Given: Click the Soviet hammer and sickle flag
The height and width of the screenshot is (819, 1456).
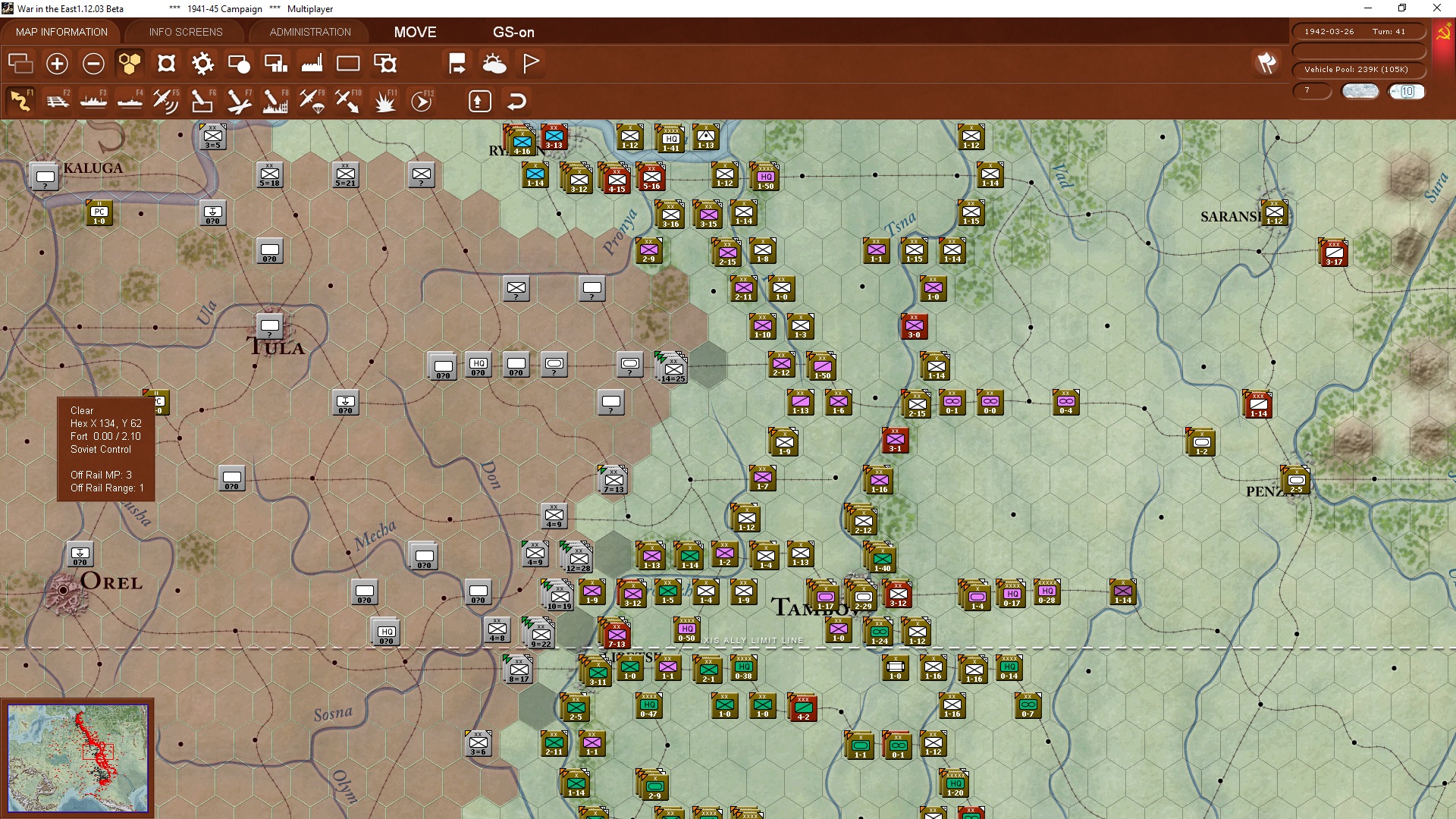Looking at the screenshot, I should tap(1443, 33).
